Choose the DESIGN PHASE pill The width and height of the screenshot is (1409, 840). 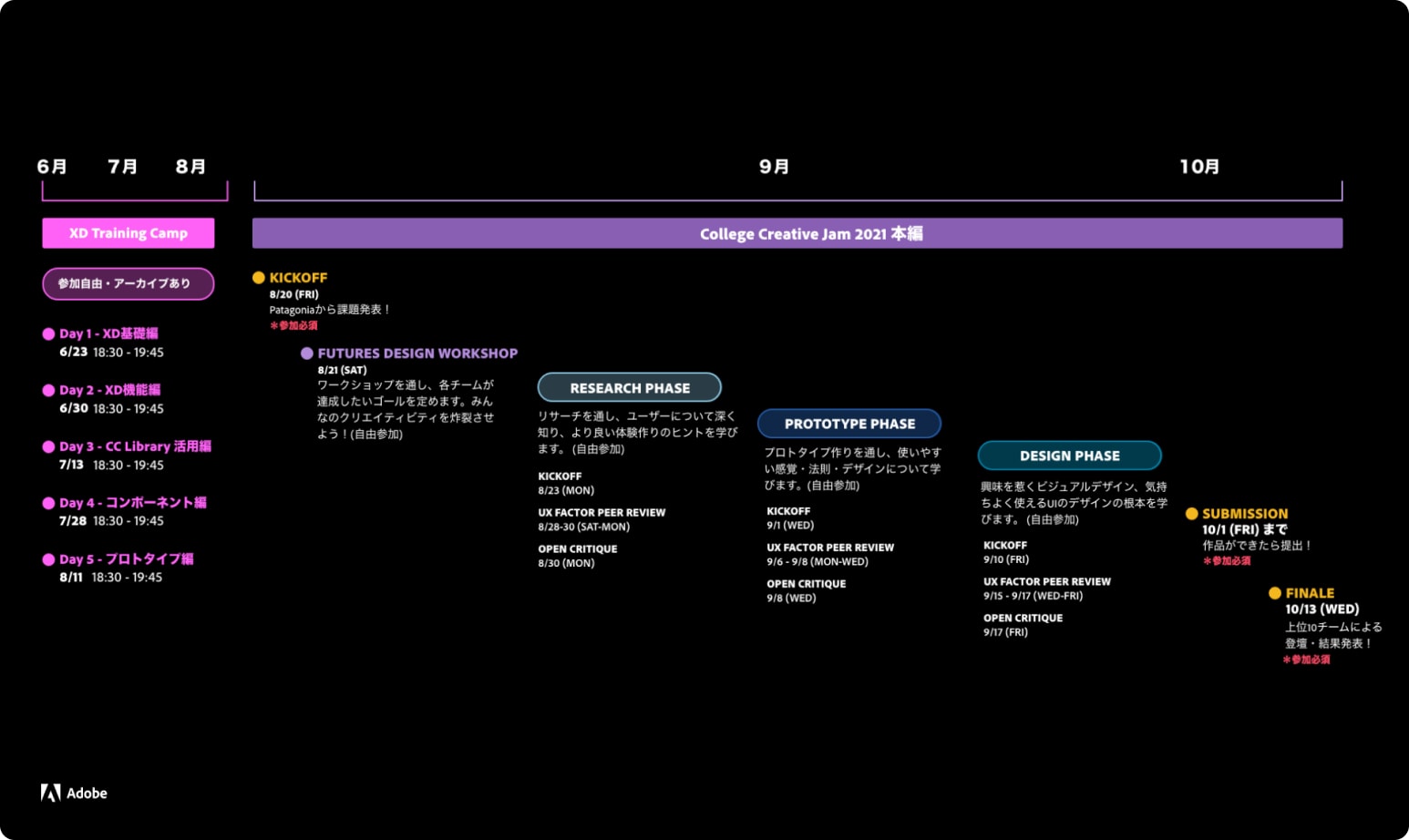tap(1070, 456)
